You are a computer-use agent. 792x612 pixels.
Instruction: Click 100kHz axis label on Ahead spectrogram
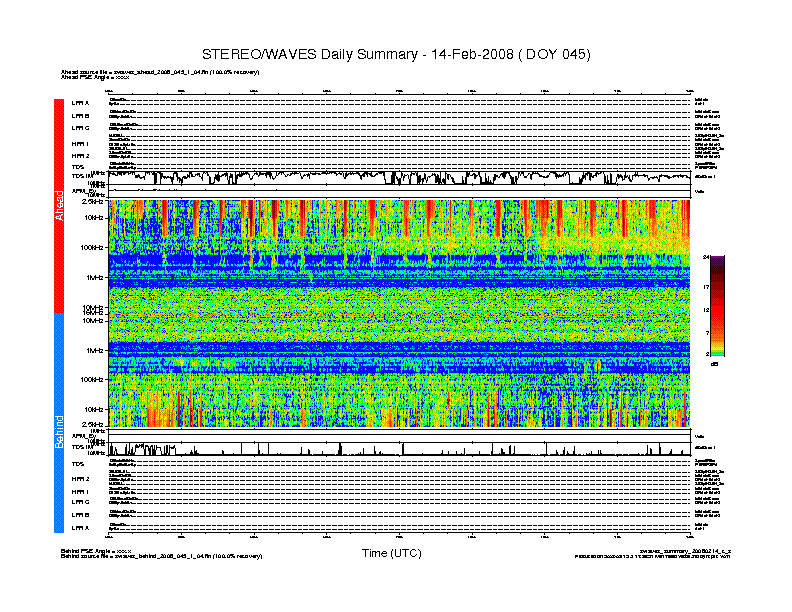point(92,247)
